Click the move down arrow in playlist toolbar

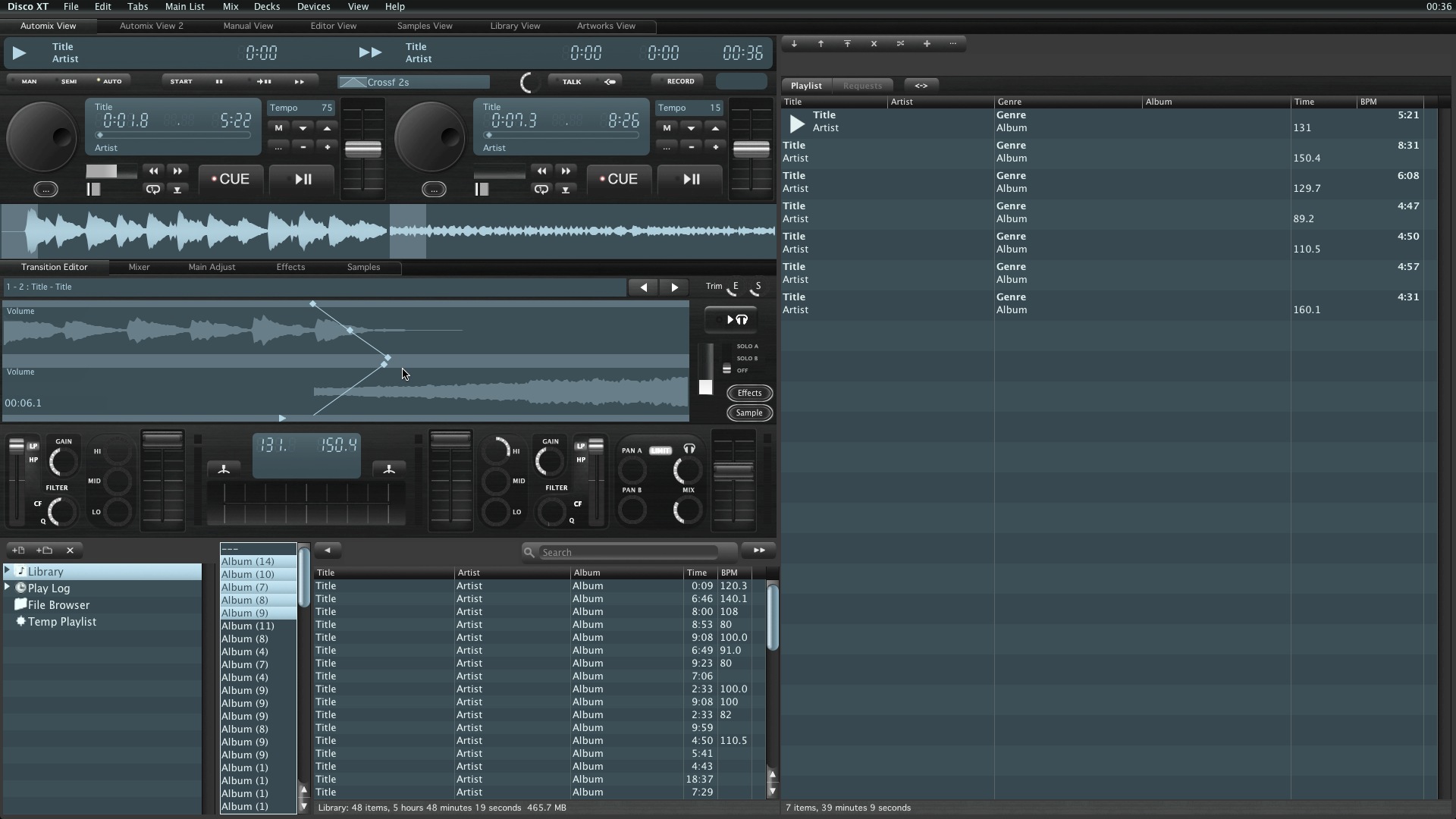tap(794, 44)
